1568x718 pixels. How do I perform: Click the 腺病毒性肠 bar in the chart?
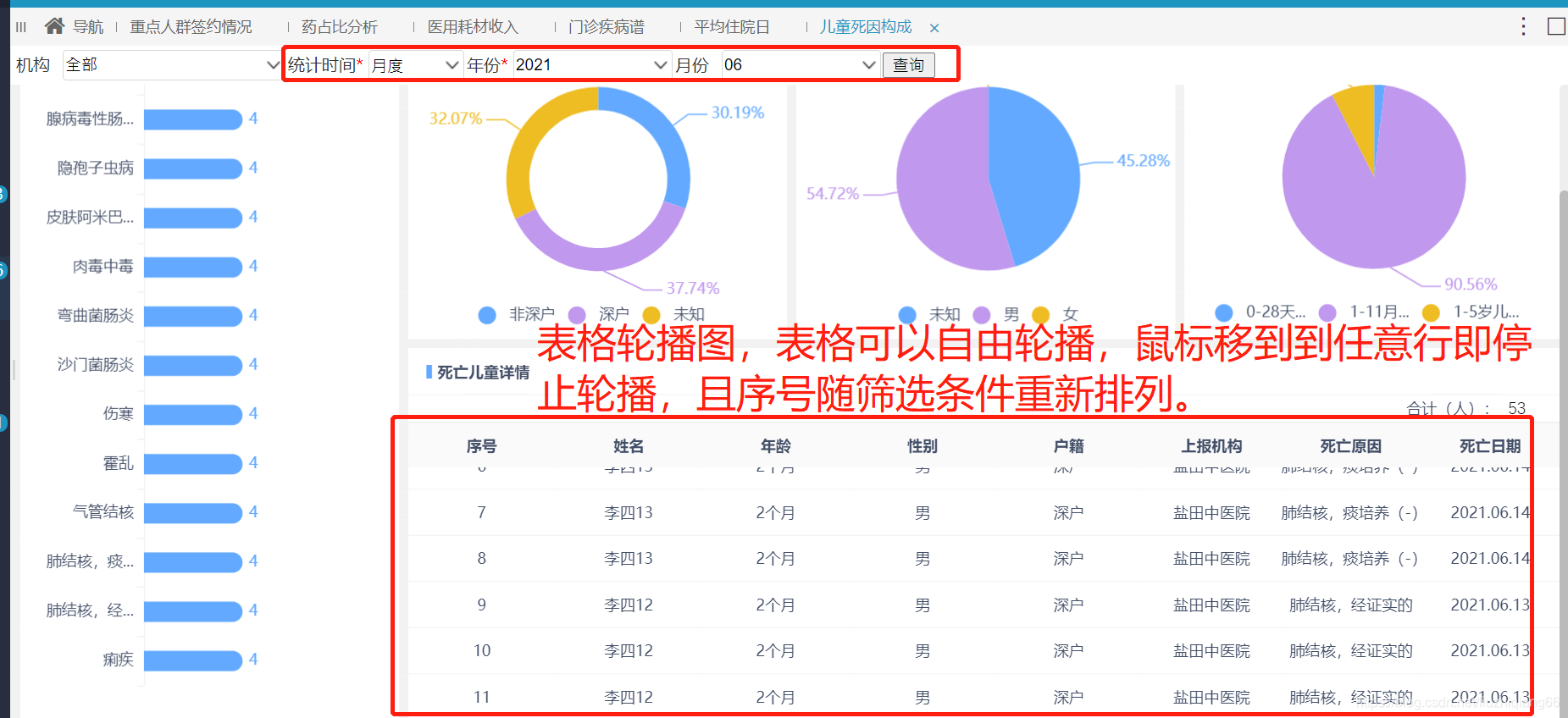[x=193, y=119]
